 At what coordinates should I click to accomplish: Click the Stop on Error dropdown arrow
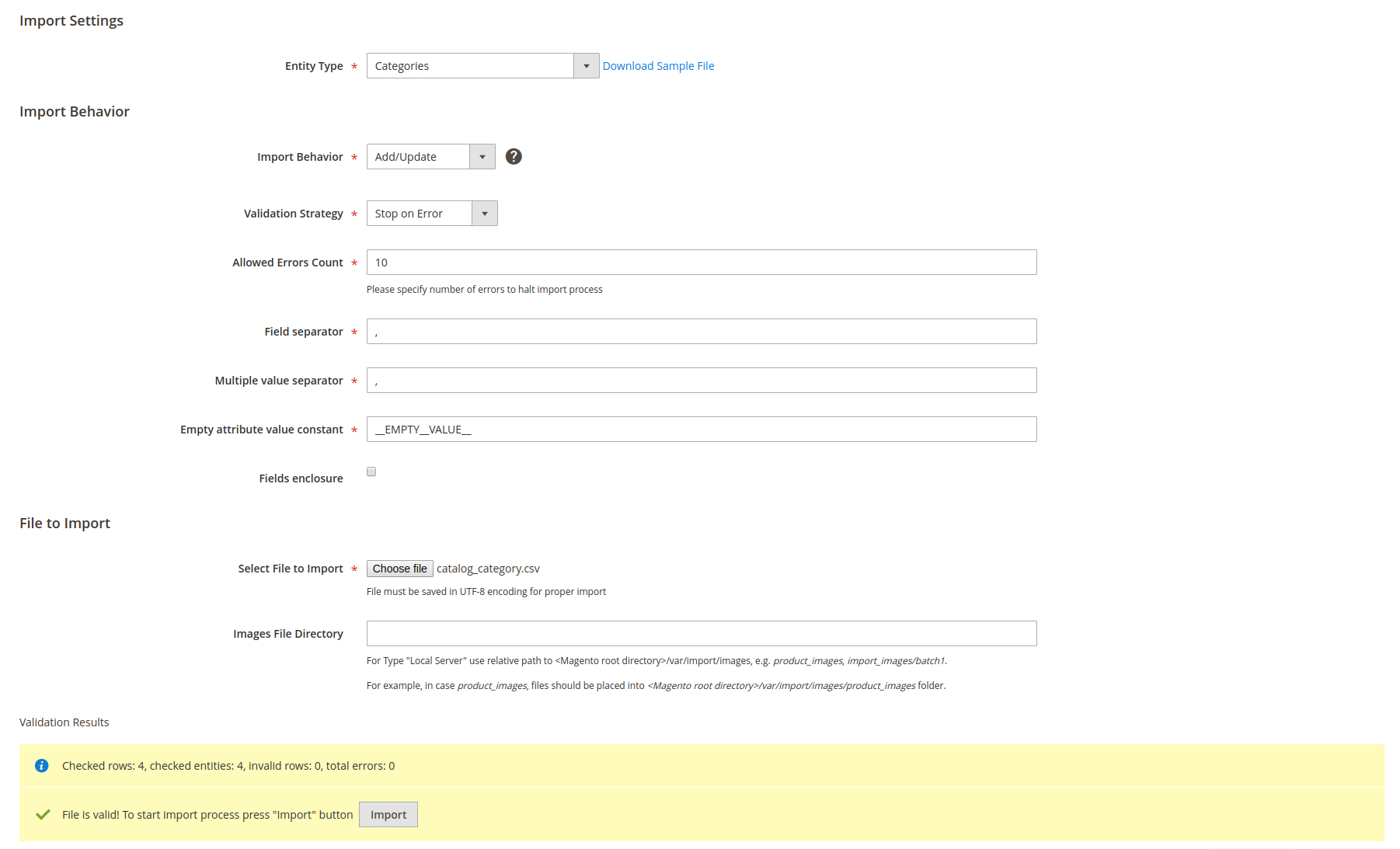(485, 213)
